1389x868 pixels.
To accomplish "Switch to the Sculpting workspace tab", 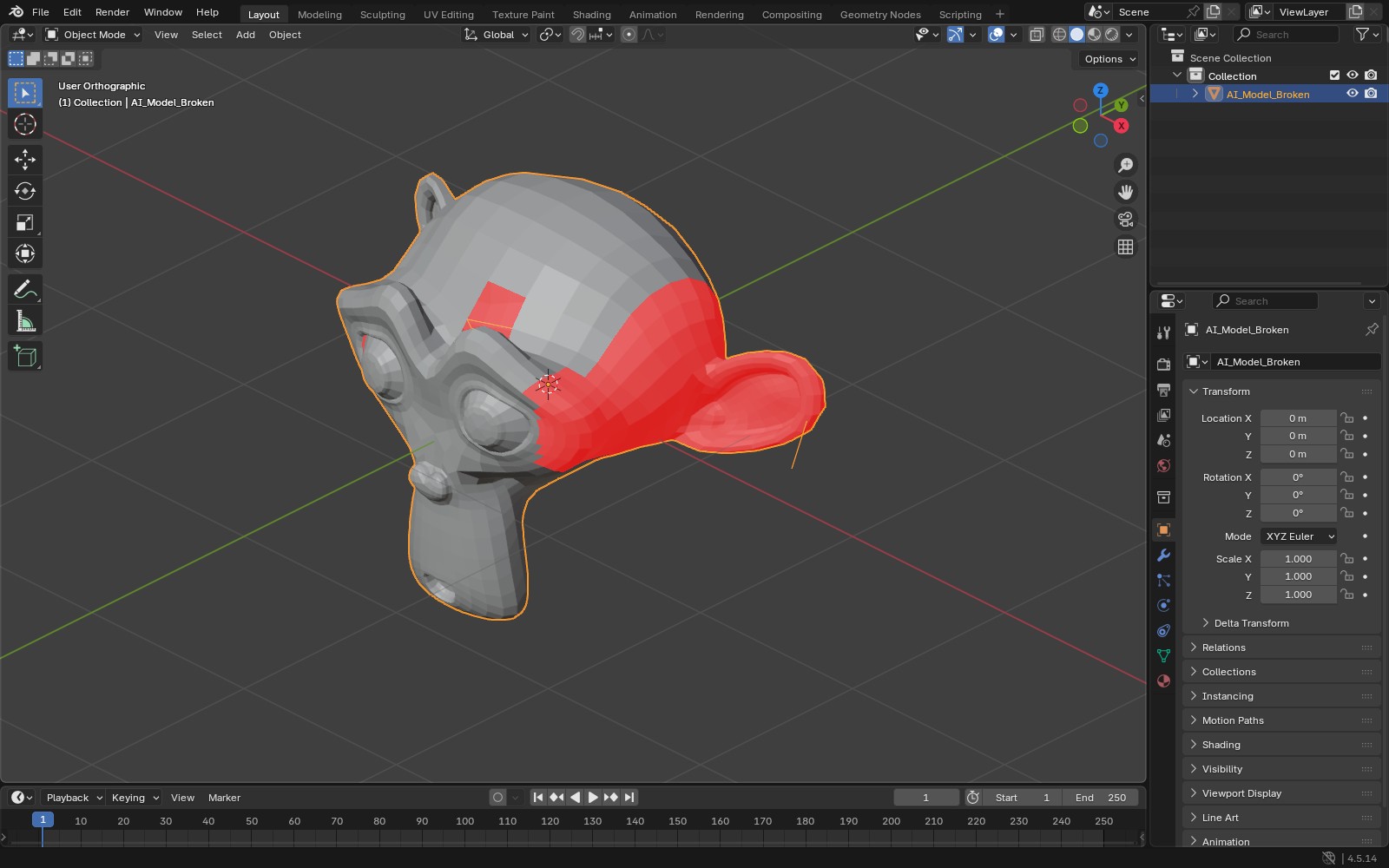I will (382, 14).
